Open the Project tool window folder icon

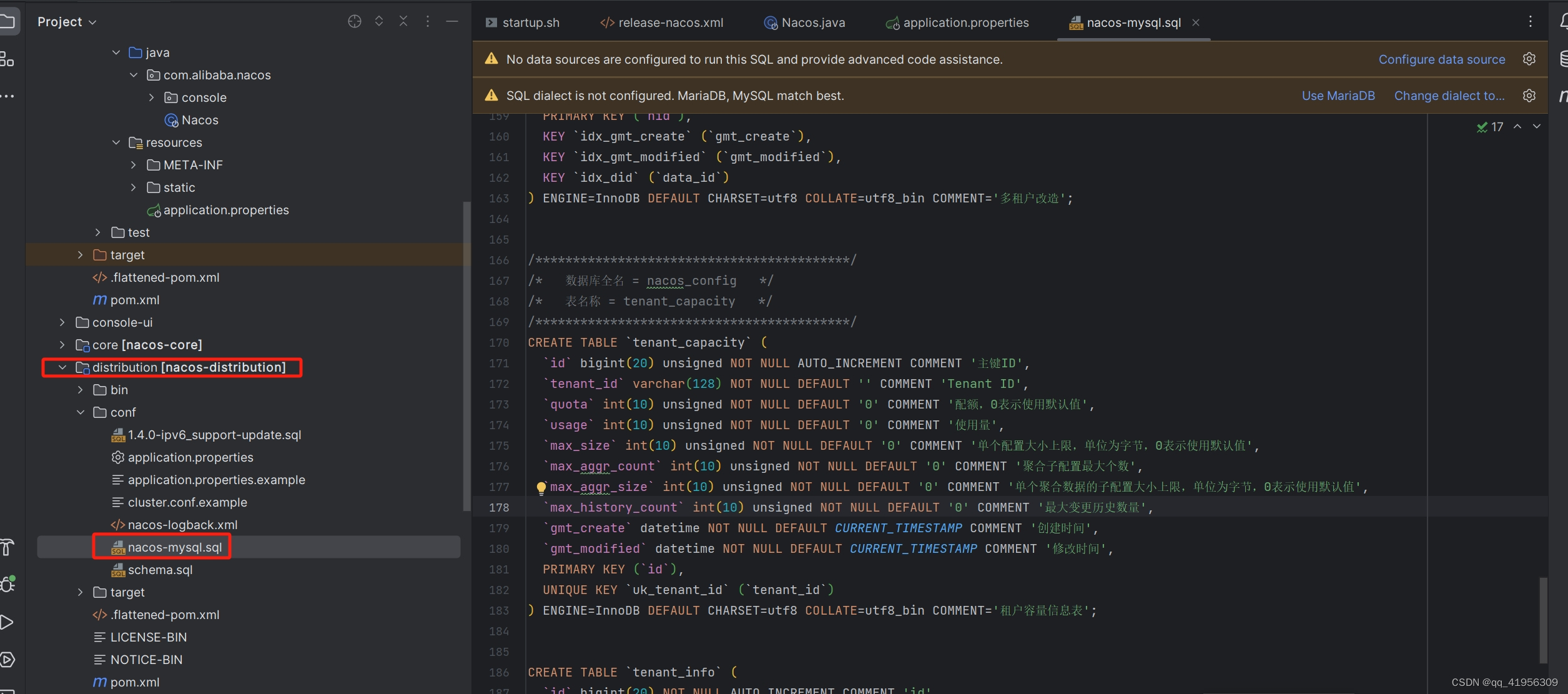(x=7, y=22)
